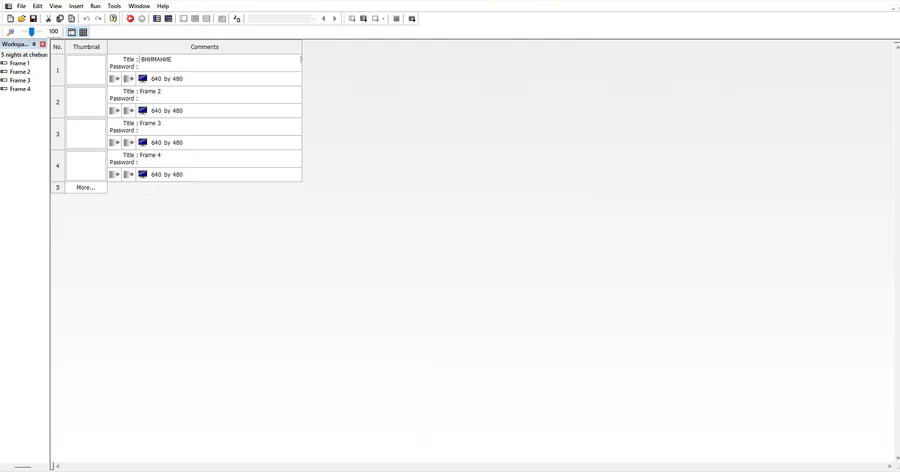Screen dimensions: 900x472
Task: Run the application with the red play icon
Action: [x=130, y=19]
